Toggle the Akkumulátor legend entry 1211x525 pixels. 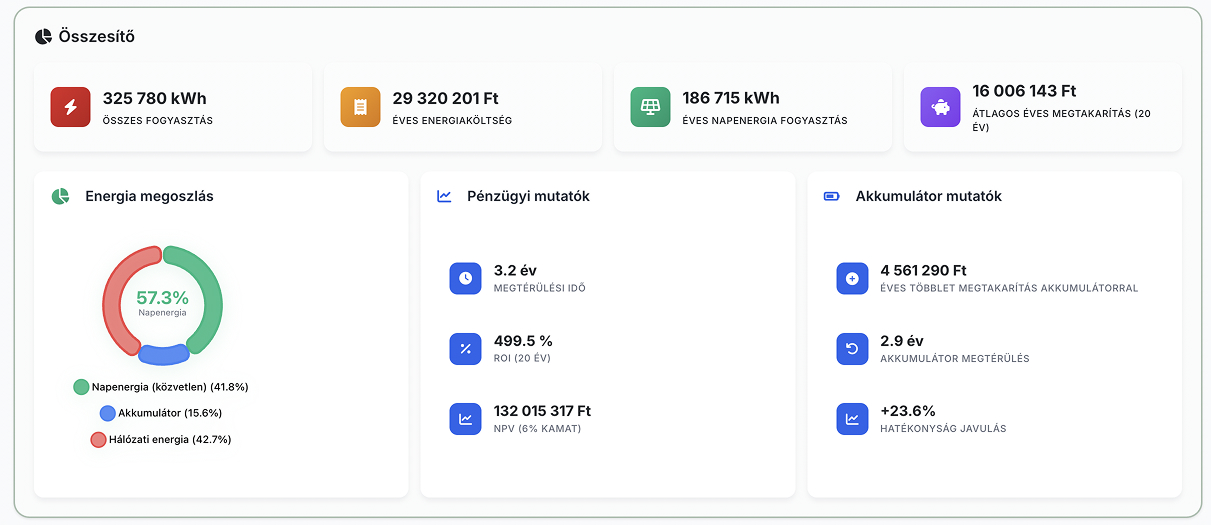(x=160, y=413)
